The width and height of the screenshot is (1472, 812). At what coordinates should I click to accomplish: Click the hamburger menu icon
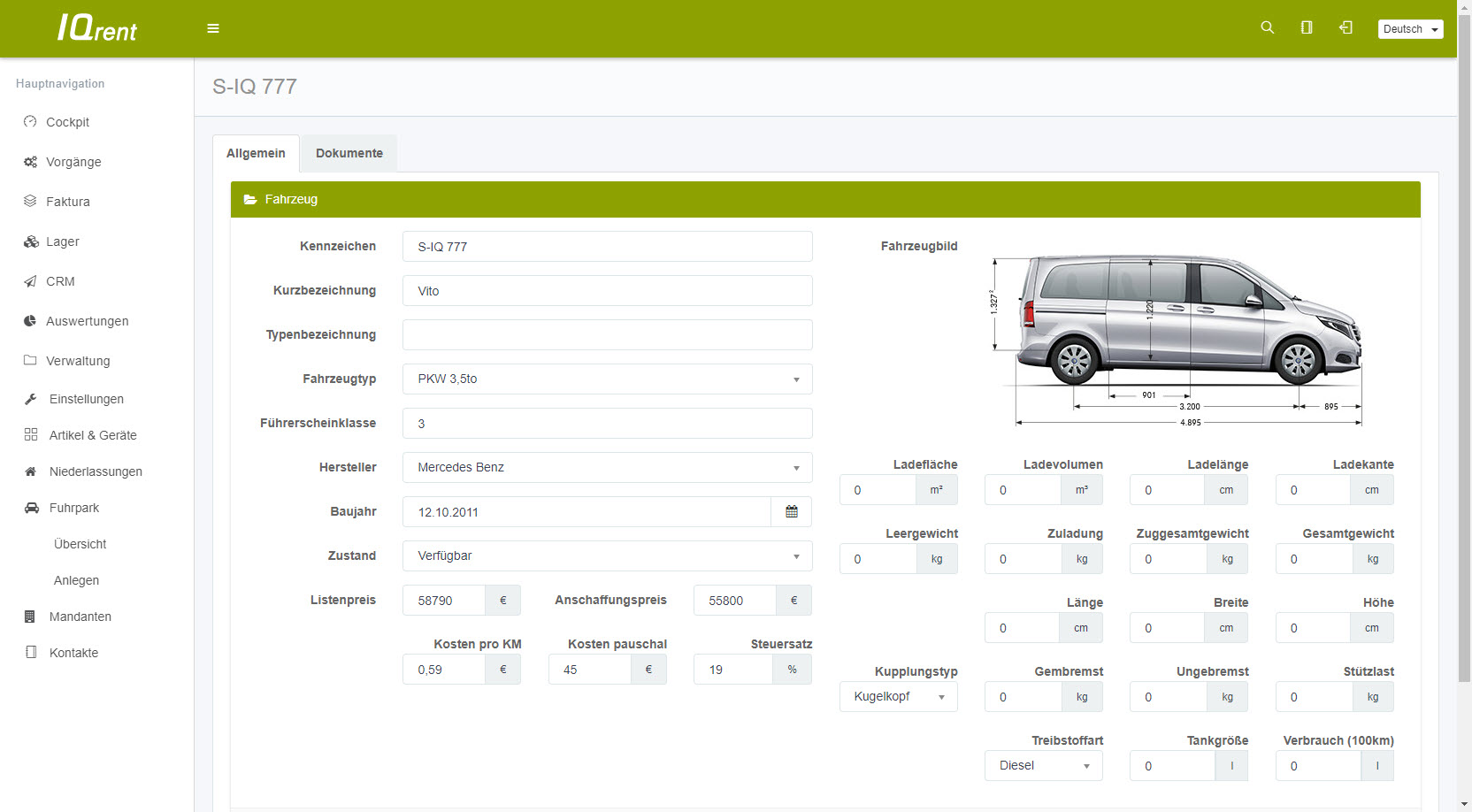tap(213, 28)
